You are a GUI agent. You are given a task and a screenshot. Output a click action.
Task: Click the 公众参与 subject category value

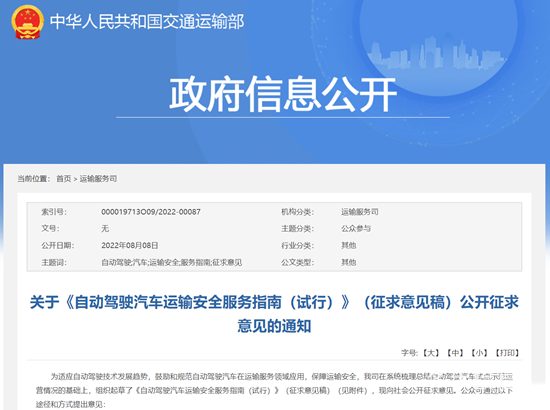point(356,229)
